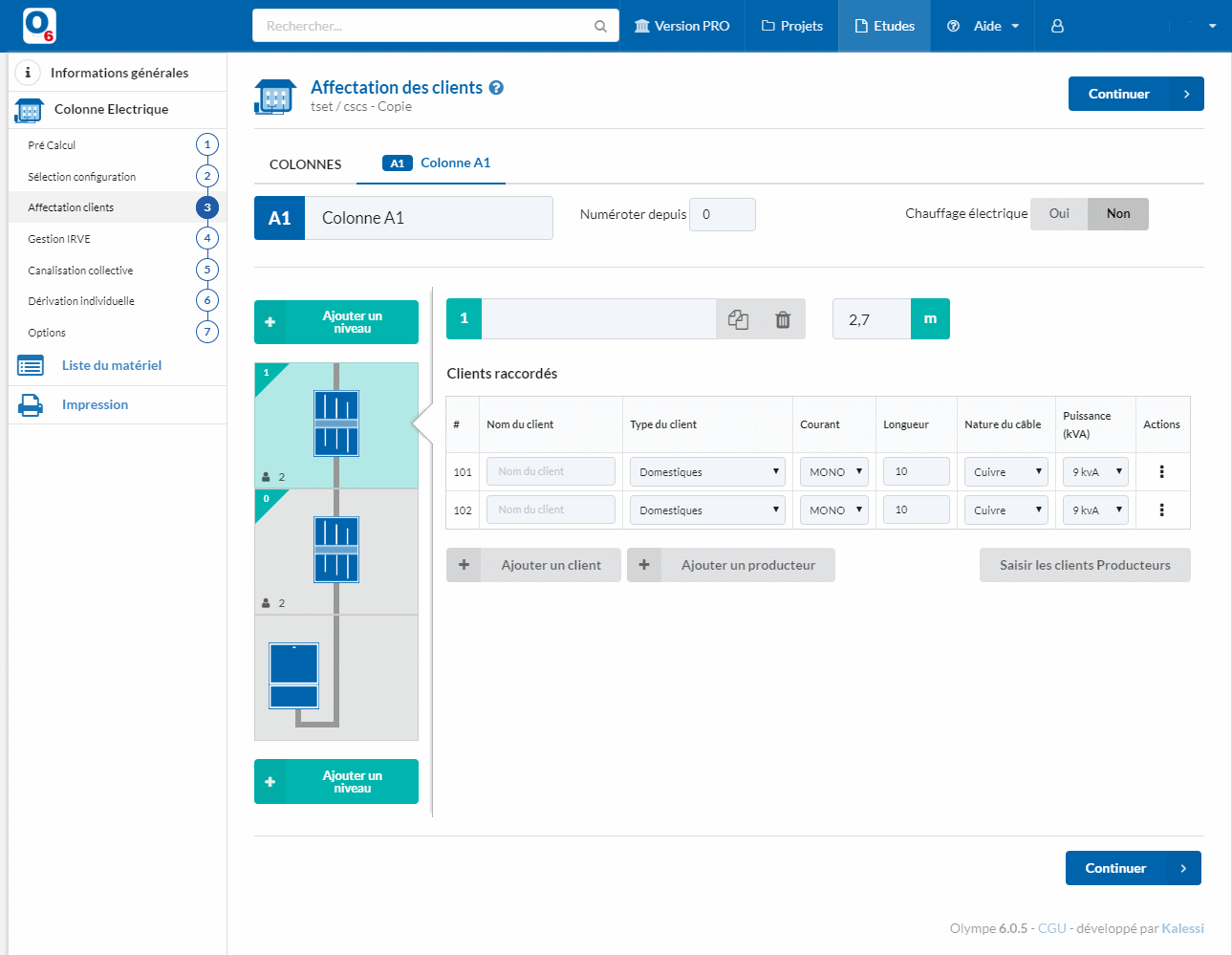Open Nature du câble dropdown for 101
This screenshot has height=955, width=1232.
tap(1006, 472)
